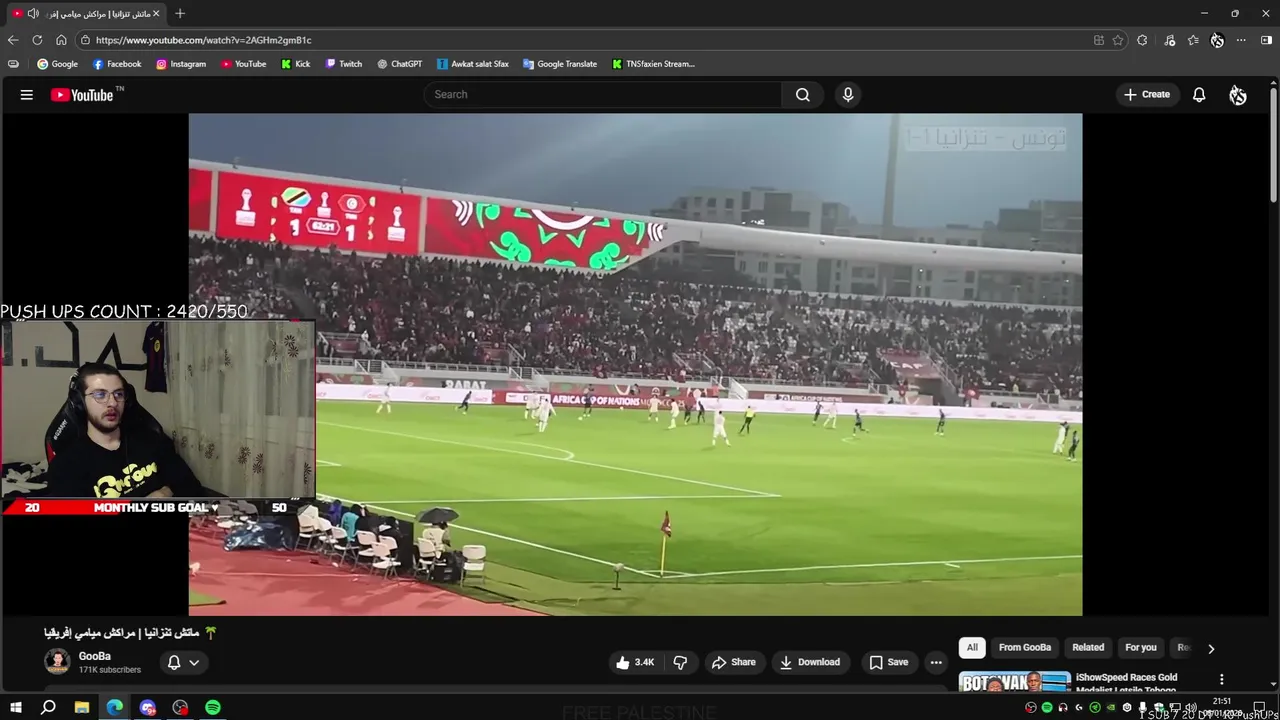Image resolution: width=1280 pixels, height=720 pixels.
Task: Open Spotify from the taskbar
Action: tap(213, 708)
